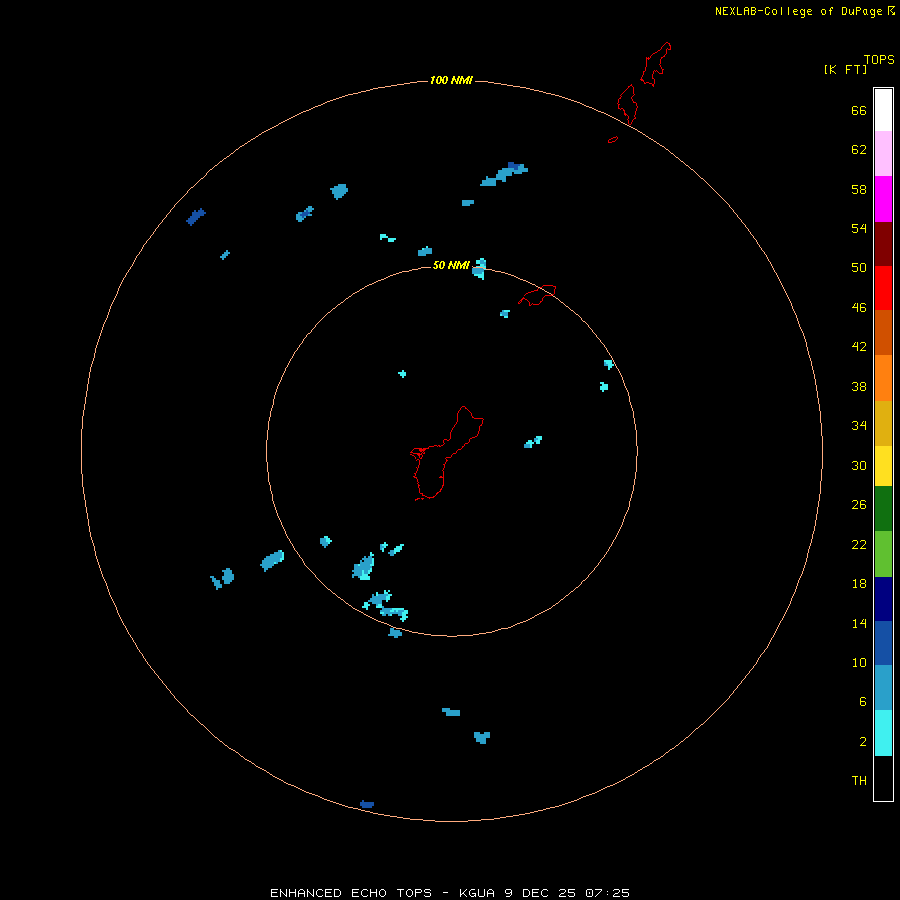
Task: Click the navy blue legend swatch
Action: tap(883, 599)
